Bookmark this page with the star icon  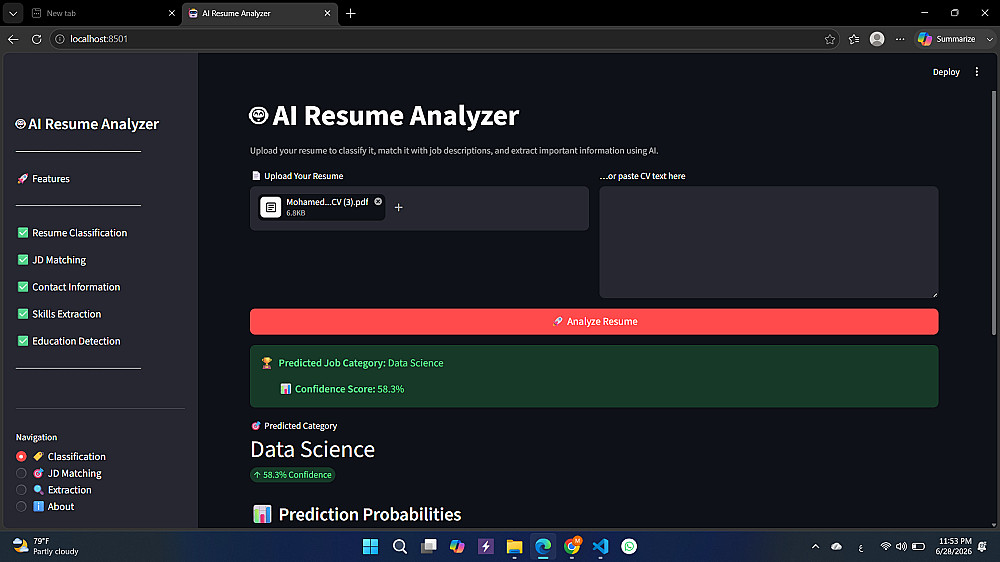point(830,39)
